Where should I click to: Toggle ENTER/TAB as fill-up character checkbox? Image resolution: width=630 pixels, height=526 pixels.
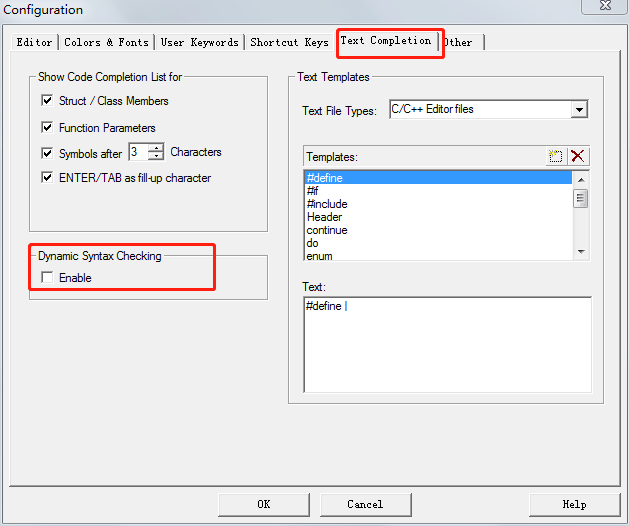coord(47,177)
